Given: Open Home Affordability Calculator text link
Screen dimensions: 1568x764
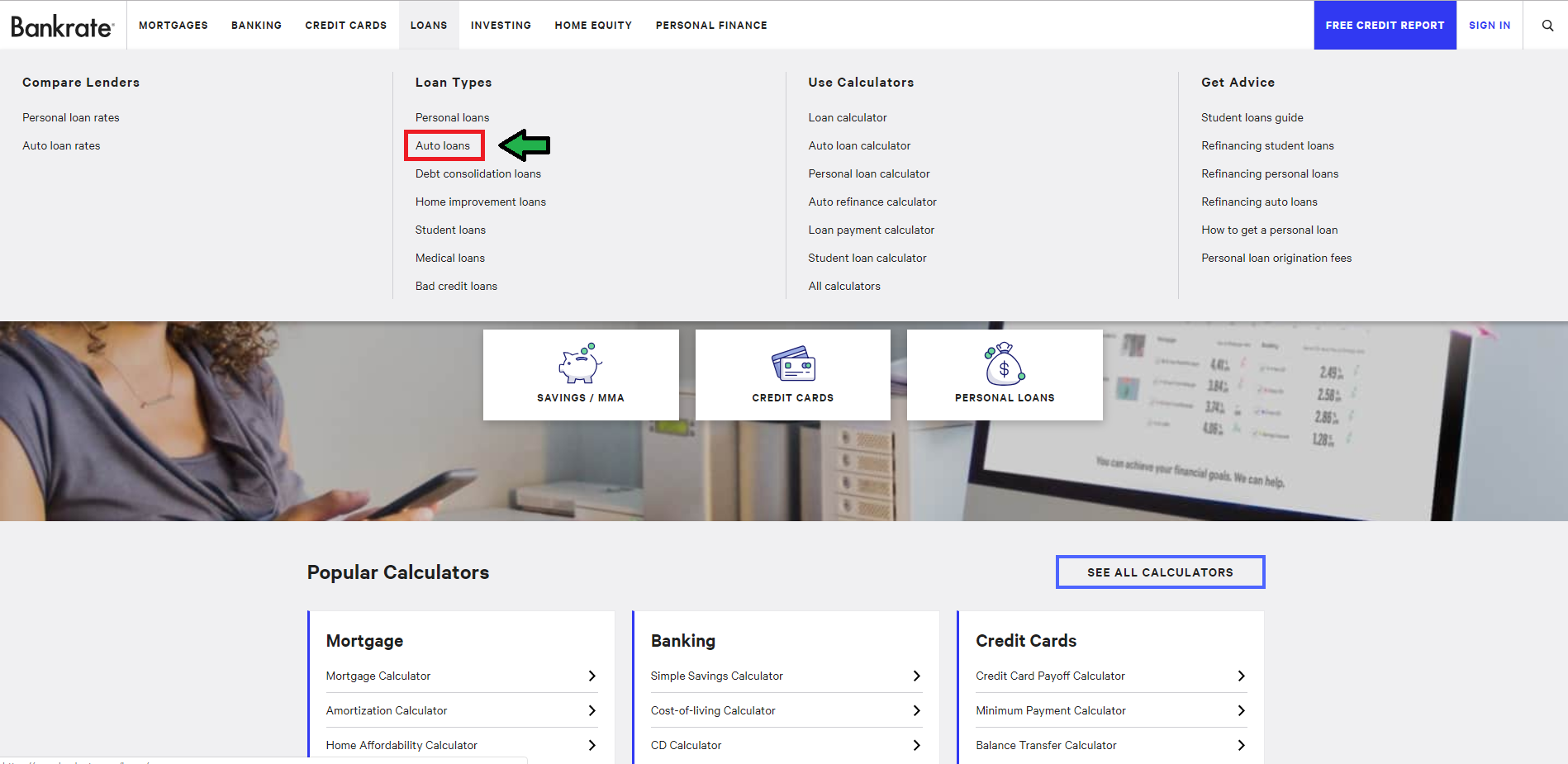Looking at the screenshot, I should [x=402, y=745].
